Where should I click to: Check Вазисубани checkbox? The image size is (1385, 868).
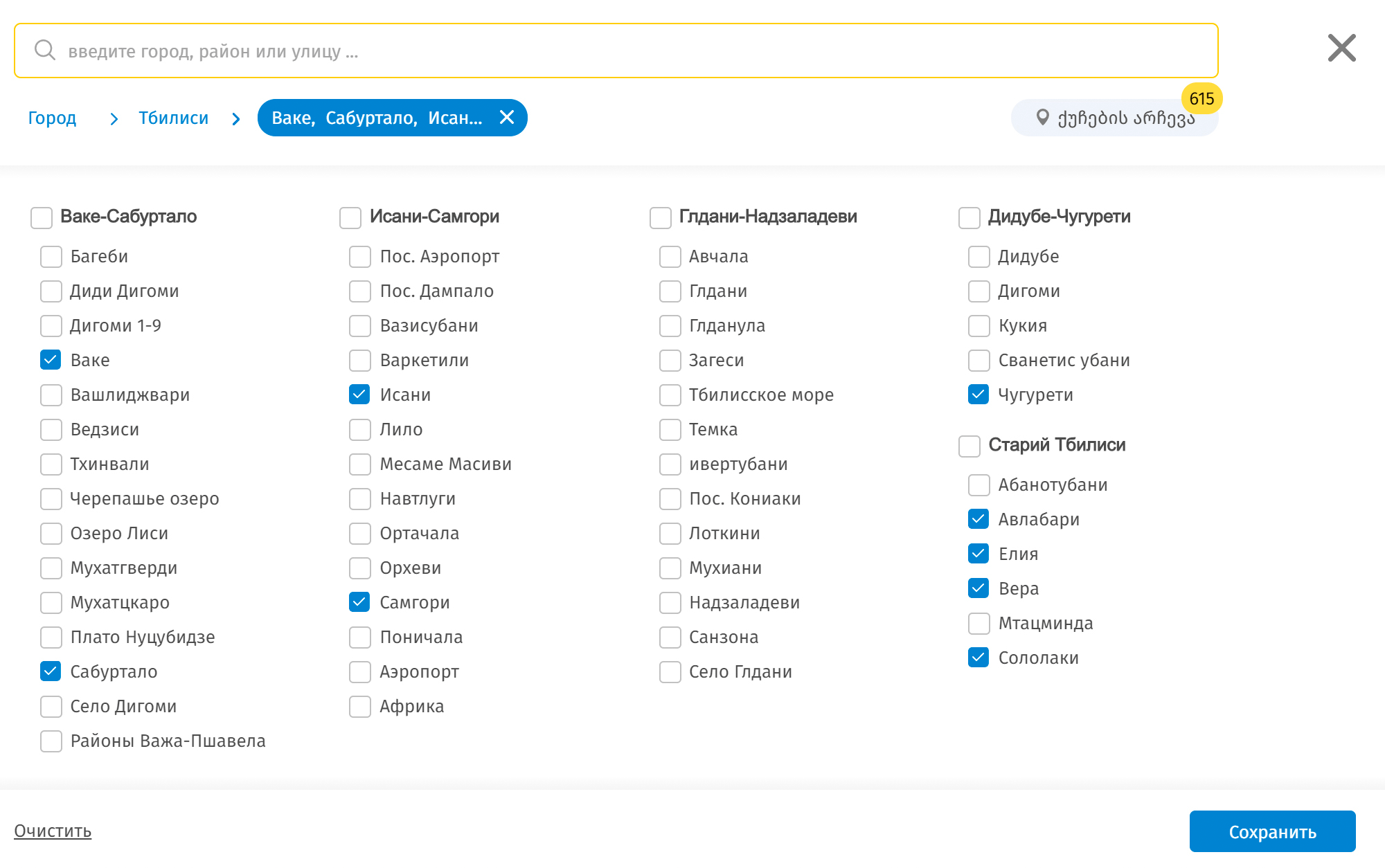(360, 326)
